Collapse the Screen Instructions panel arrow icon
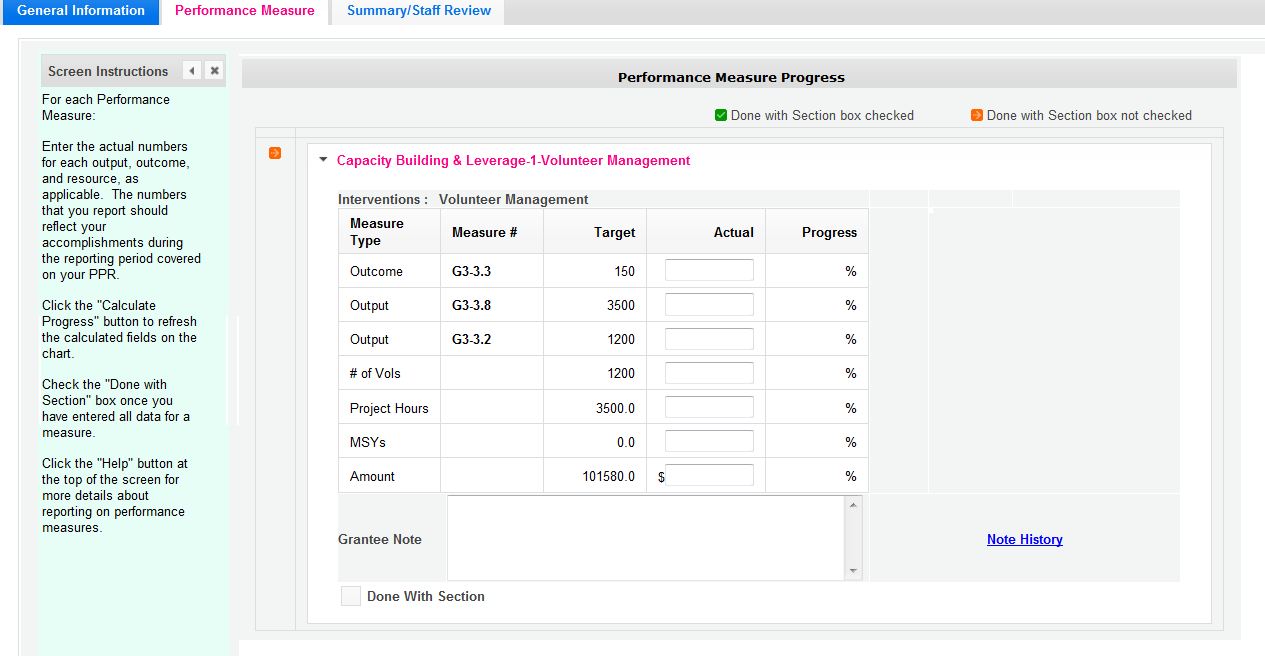The image size is (1265, 656). [192, 71]
